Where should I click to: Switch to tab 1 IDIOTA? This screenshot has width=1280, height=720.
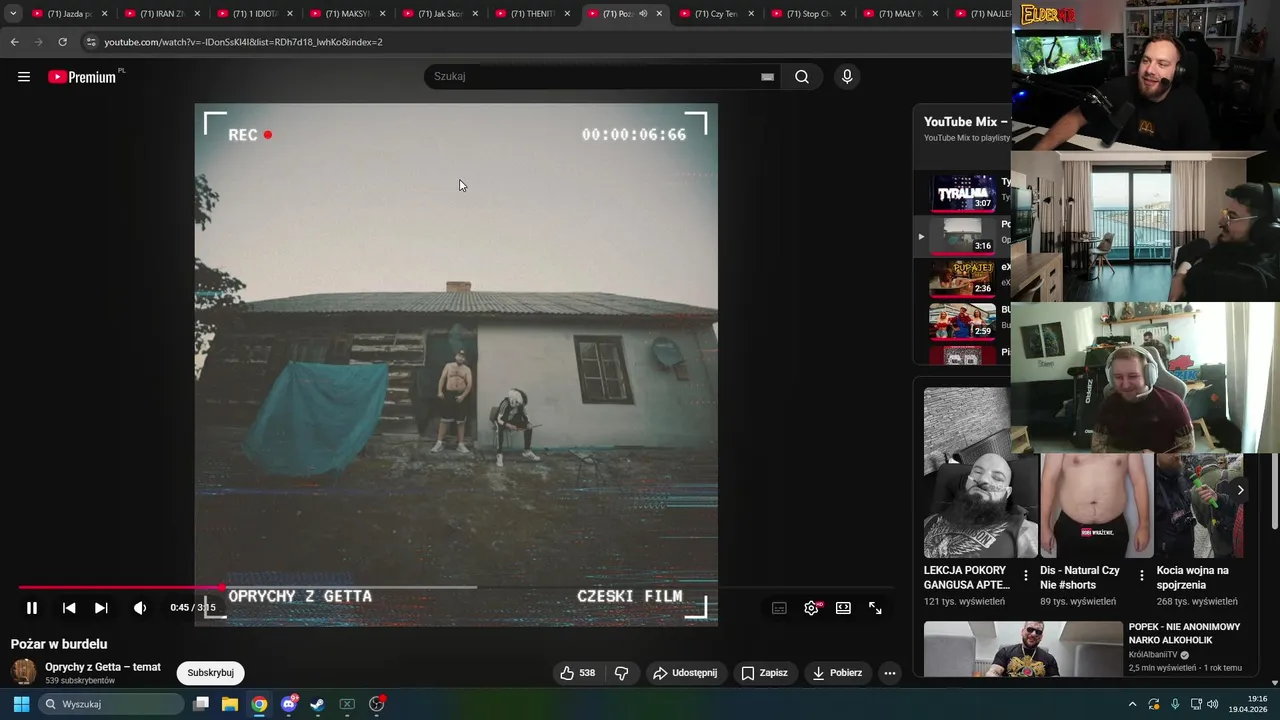(x=254, y=14)
